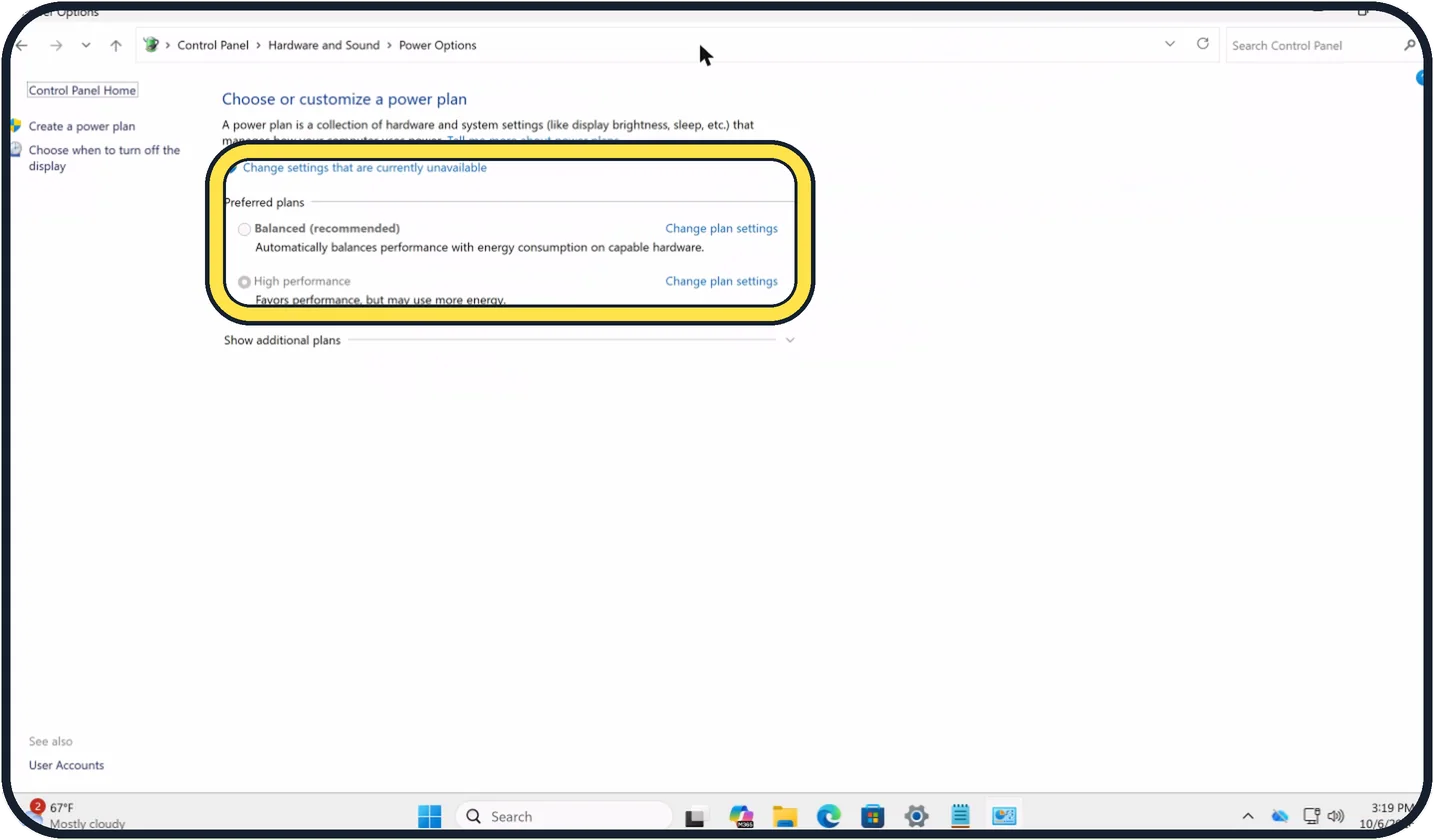Open the network status tray icon
This screenshot has height=840, width=1434.
[x=1312, y=816]
